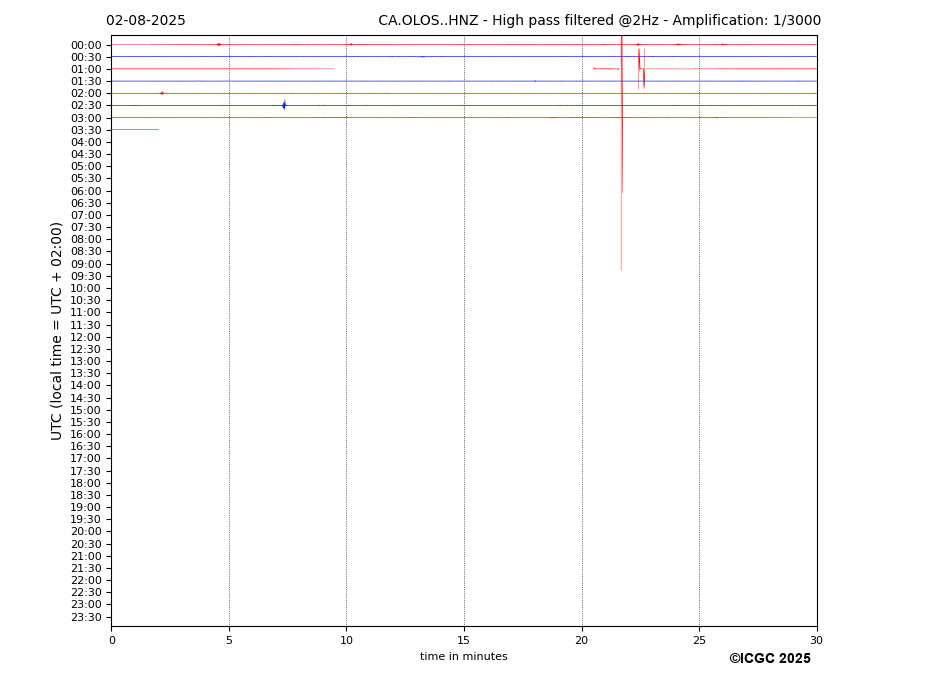Click the 'time in minutes' x-axis label
The width and height of the screenshot is (927, 696).
tap(464, 656)
